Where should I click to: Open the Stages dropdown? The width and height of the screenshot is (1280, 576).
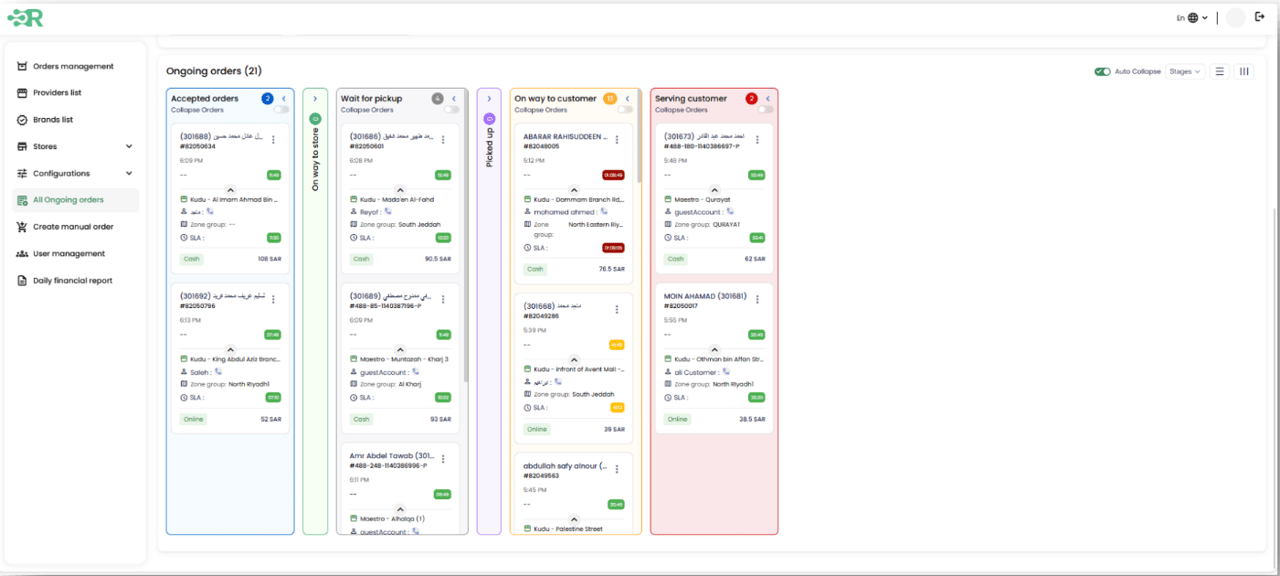(x=1184, y=72)
